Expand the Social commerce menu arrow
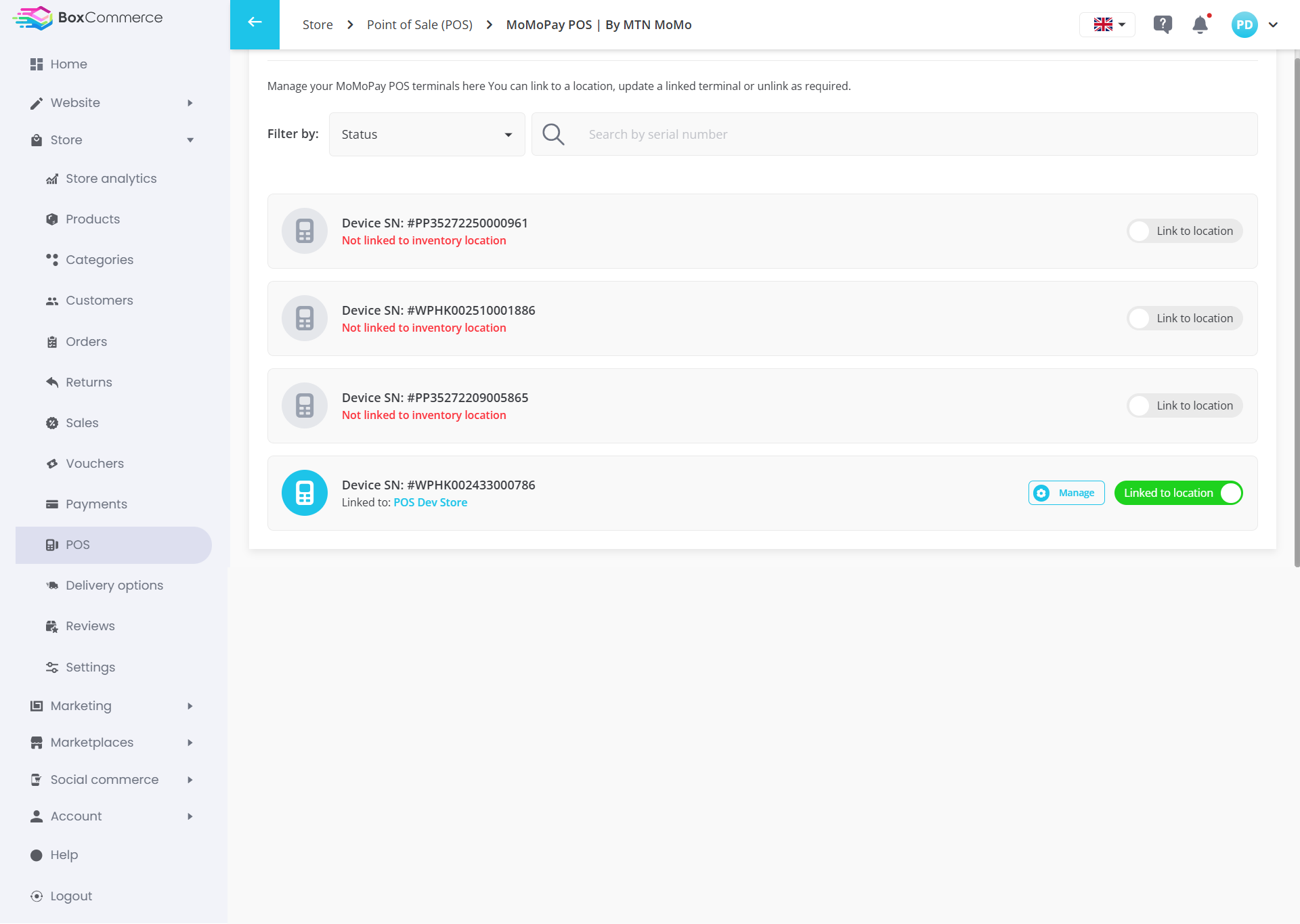The width and height of the screenshot is (1300, 924). click(190, 780)
